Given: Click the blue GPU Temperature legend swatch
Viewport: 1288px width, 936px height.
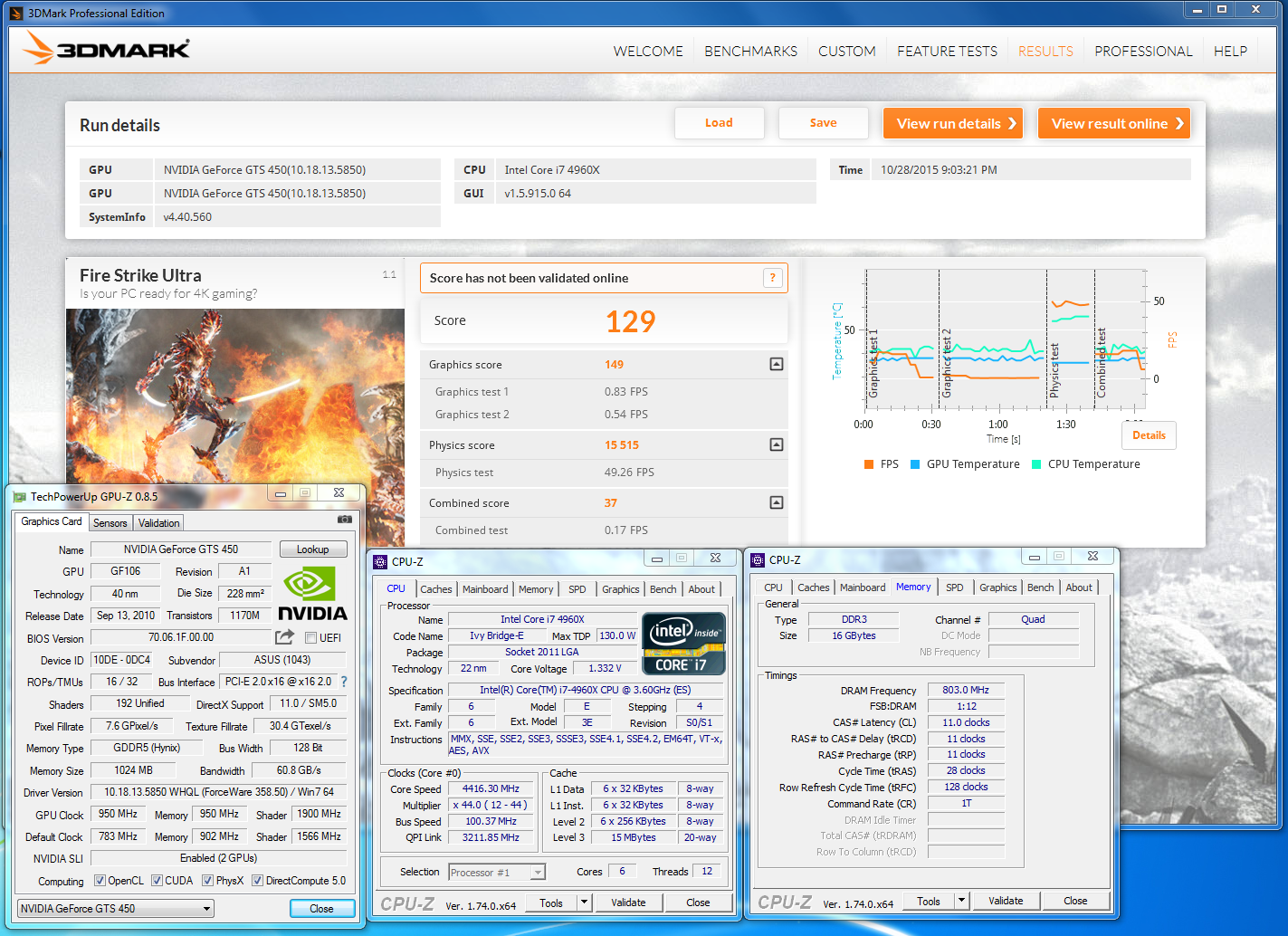Looking at the screenshot, I should coord(915,464).
